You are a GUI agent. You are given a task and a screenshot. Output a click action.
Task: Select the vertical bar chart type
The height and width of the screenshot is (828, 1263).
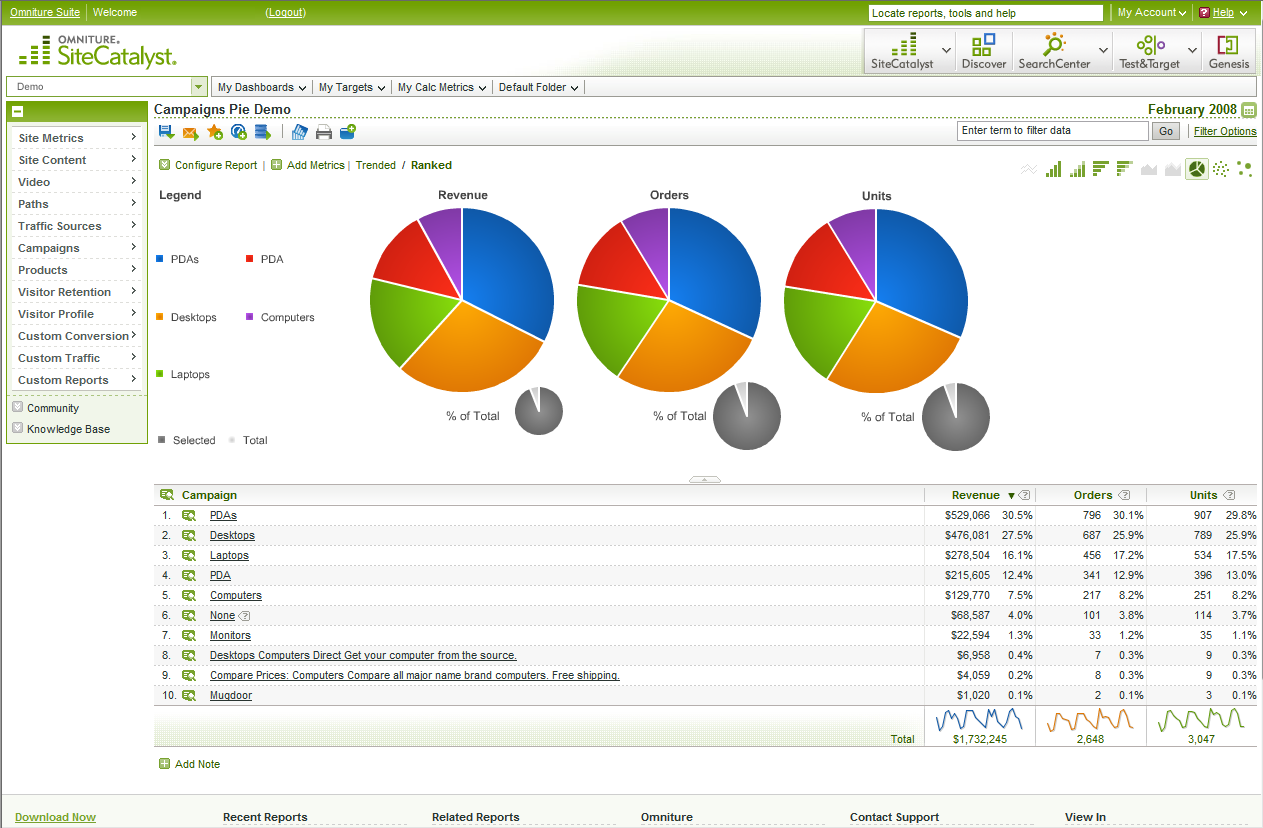coord(1053,170)
